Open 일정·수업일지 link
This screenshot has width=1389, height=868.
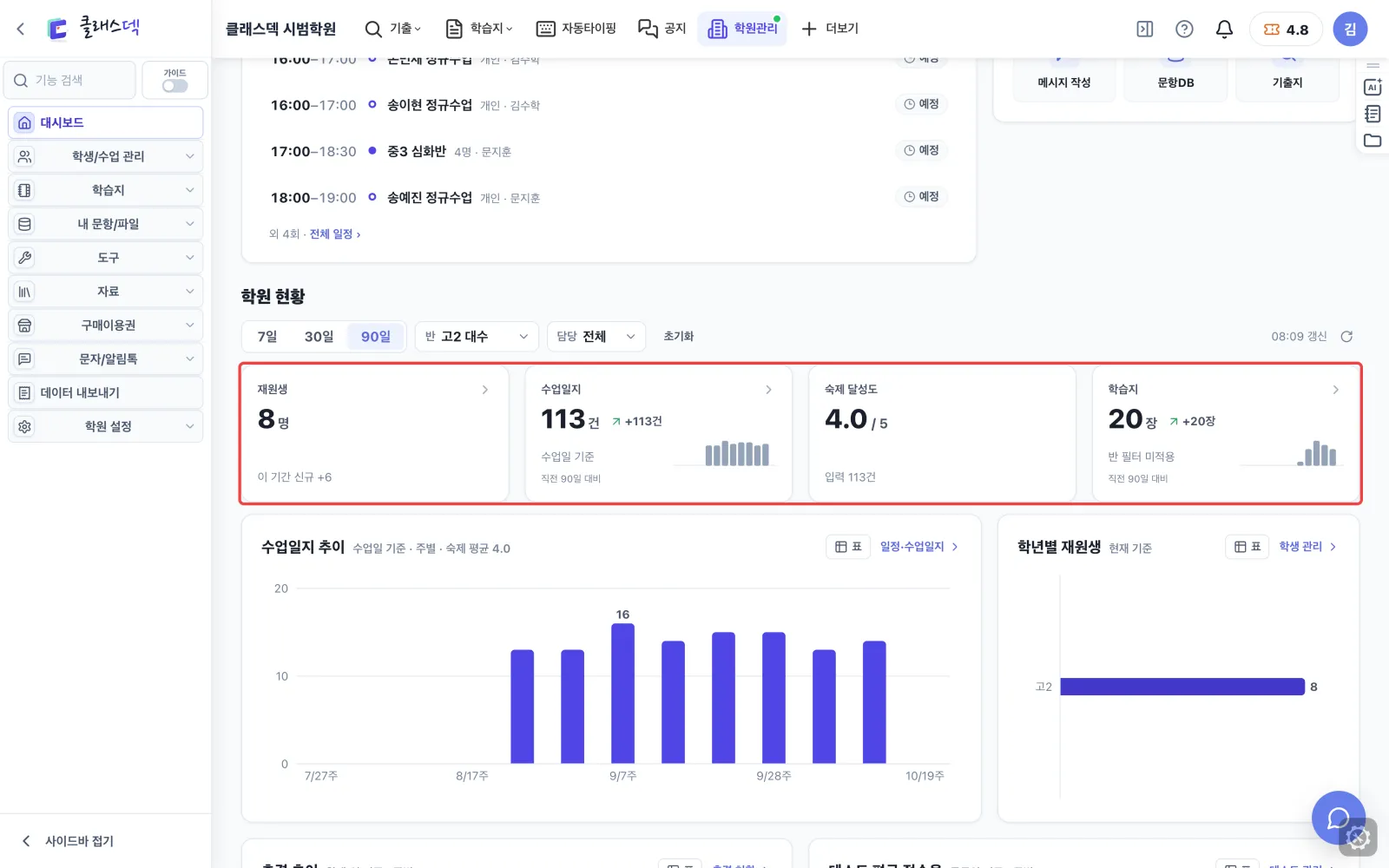[x=919, y=547]
